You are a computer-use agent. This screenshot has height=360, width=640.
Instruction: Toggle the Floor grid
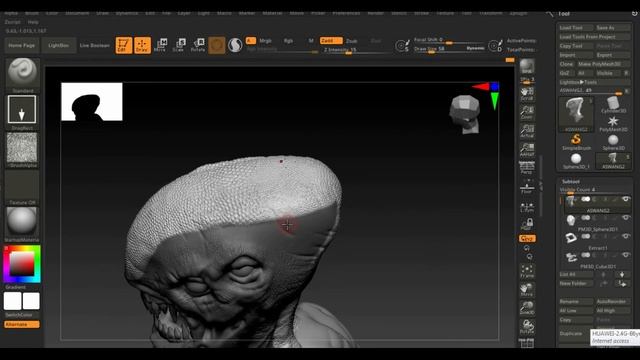tap(527, 187)
